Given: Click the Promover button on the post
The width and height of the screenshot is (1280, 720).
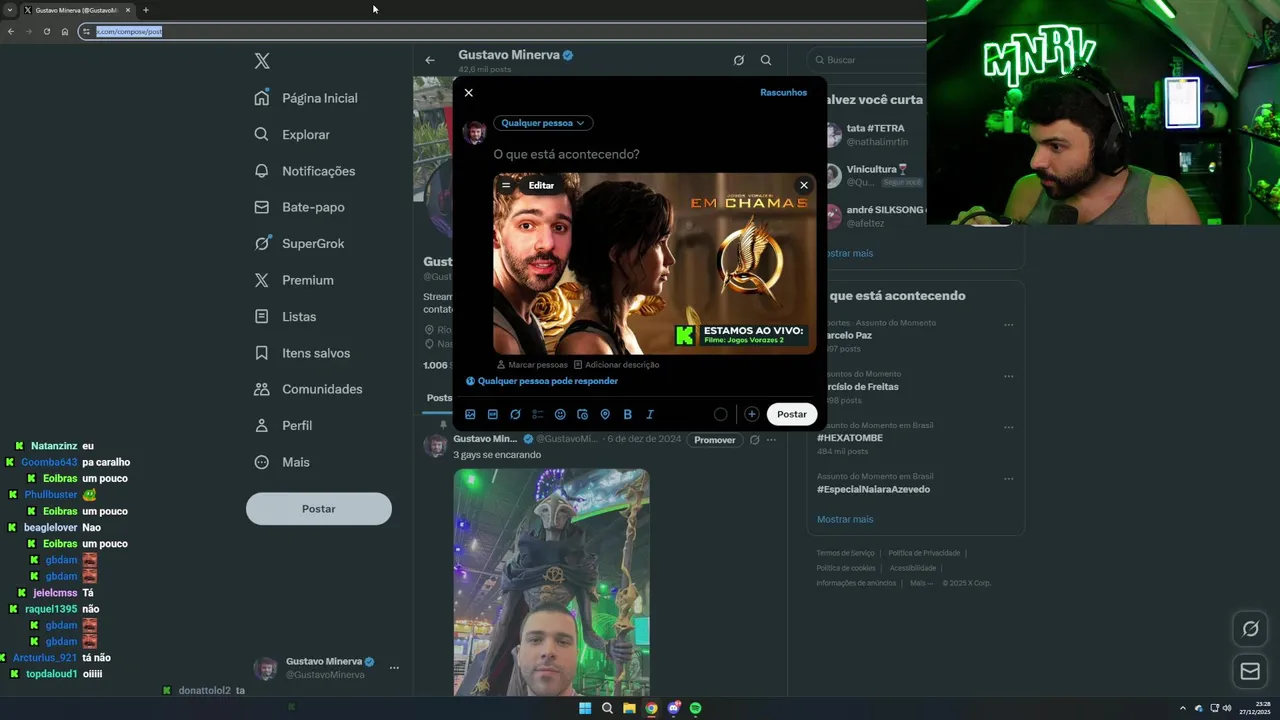Looking at the screenshot, I should [x=715, y=440].
